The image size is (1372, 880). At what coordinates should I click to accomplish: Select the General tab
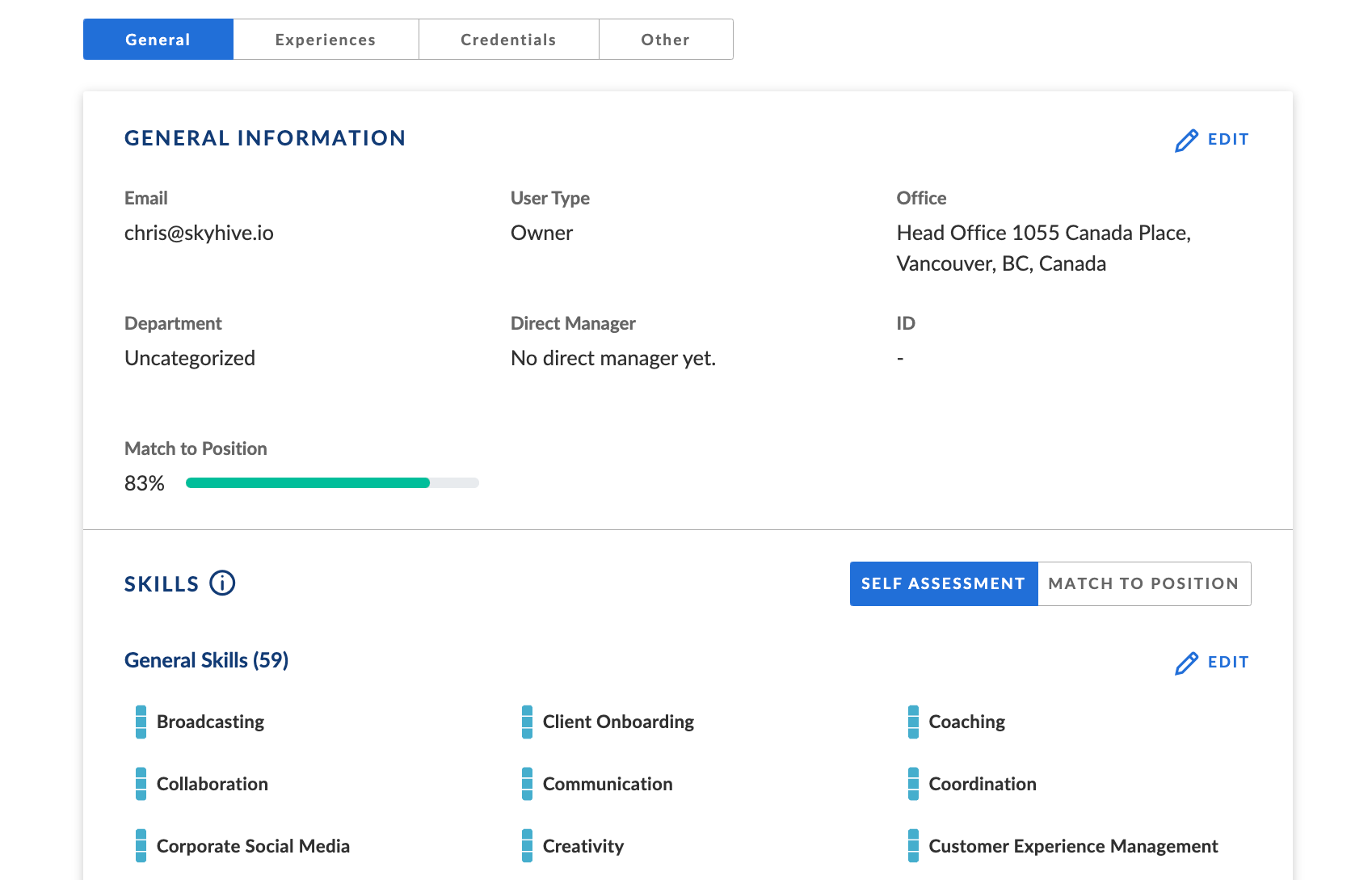[158, 40]
